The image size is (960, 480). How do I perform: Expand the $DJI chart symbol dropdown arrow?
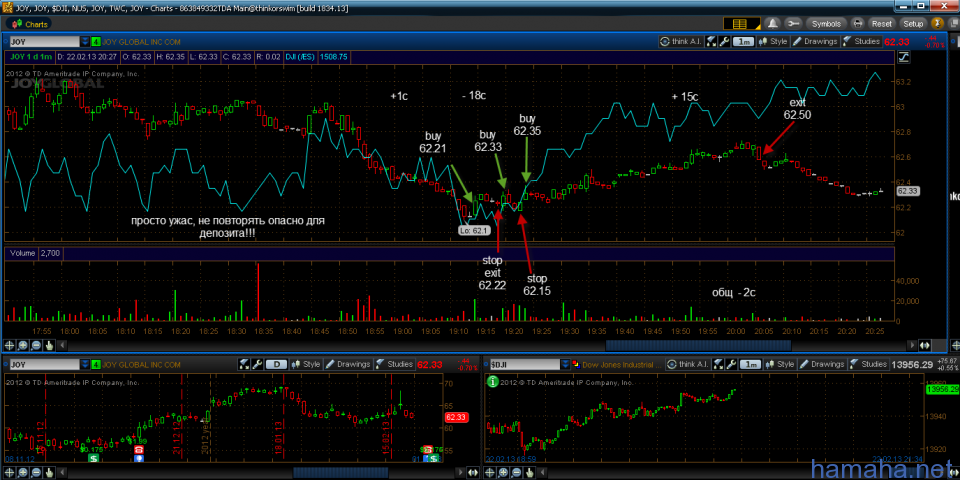(x=565, y=364)
